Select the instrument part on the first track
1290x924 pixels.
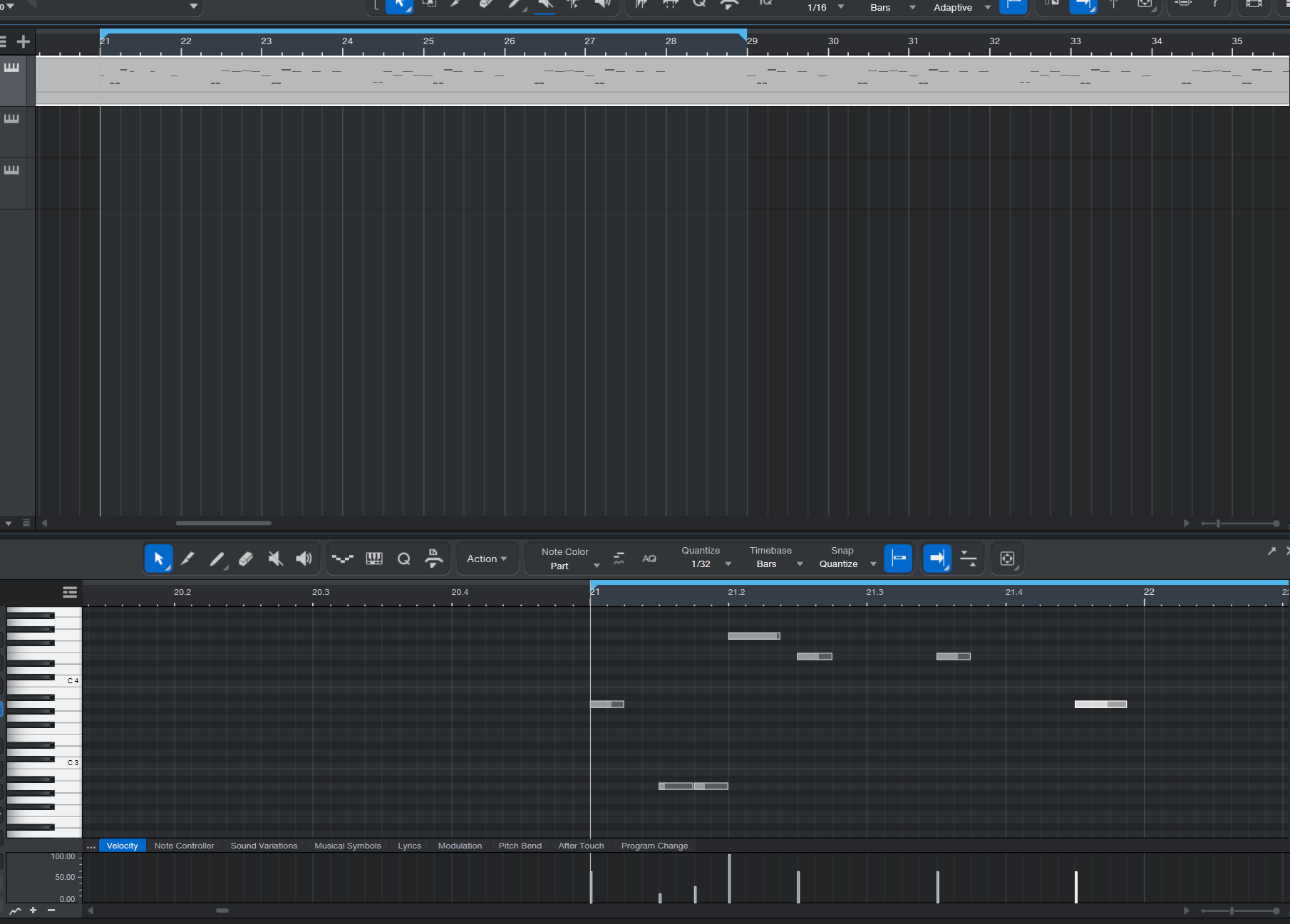tap(662, 81)
